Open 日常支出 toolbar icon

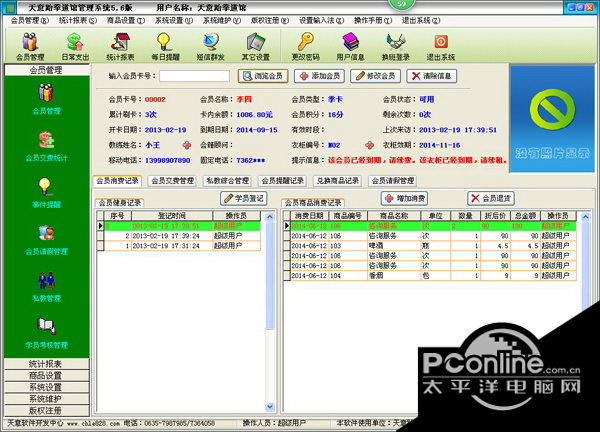tap(75, 47)
